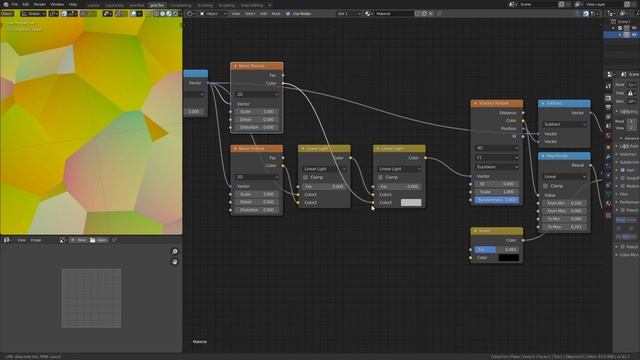Open Material properties tab icon
The height and width of the screenshot is (360, 640).
pos(608,203)
